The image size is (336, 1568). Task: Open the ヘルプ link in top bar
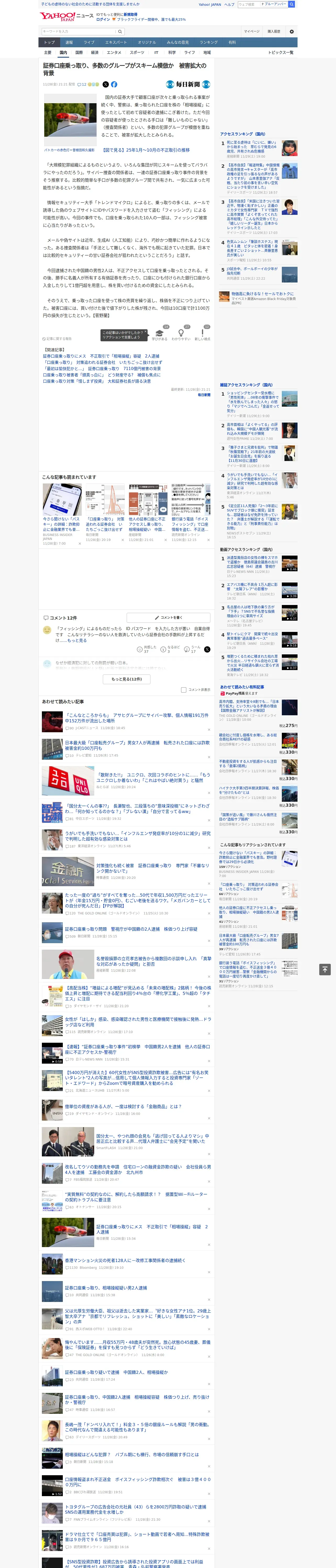pyautogui.click(x=229, y=4)
